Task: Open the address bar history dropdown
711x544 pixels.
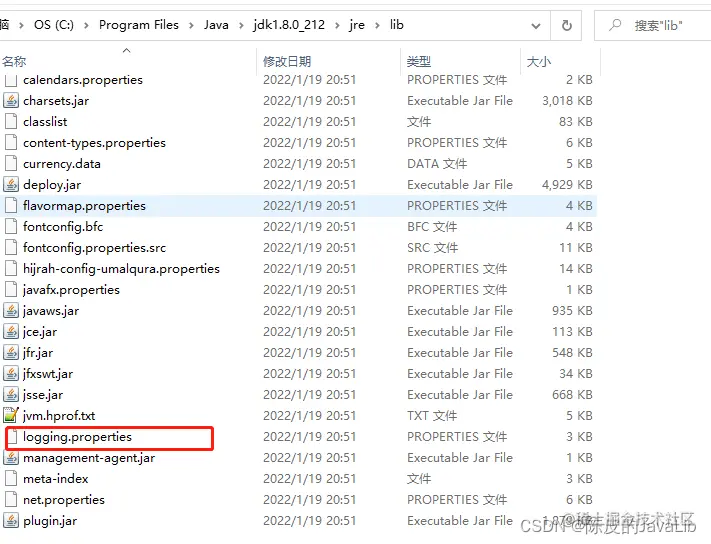Action: [536, 26]
